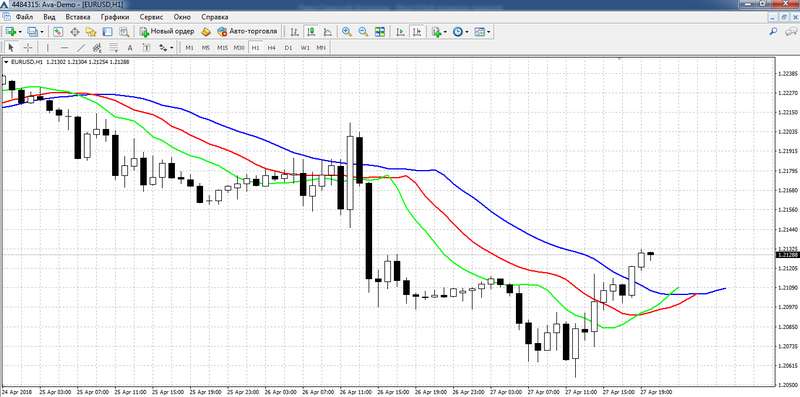The image size is (800, 397).
Task: Open the search magnifier at top right
Action: point(773,32)
